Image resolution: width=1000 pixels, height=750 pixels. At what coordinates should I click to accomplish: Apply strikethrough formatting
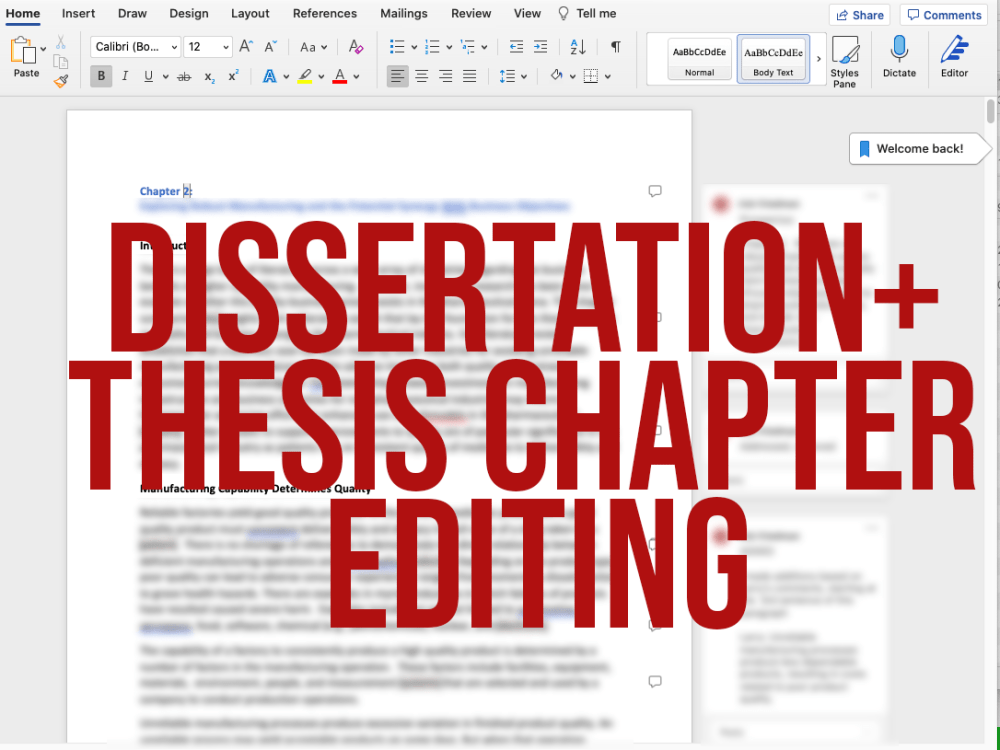click(x=184, y=77)
